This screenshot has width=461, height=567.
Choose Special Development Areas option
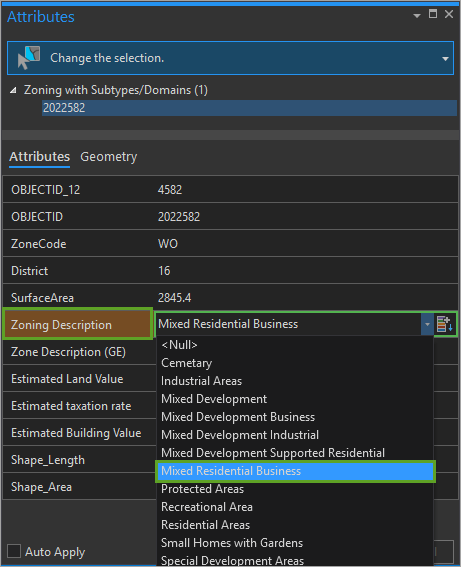click(x=295, y=560)
